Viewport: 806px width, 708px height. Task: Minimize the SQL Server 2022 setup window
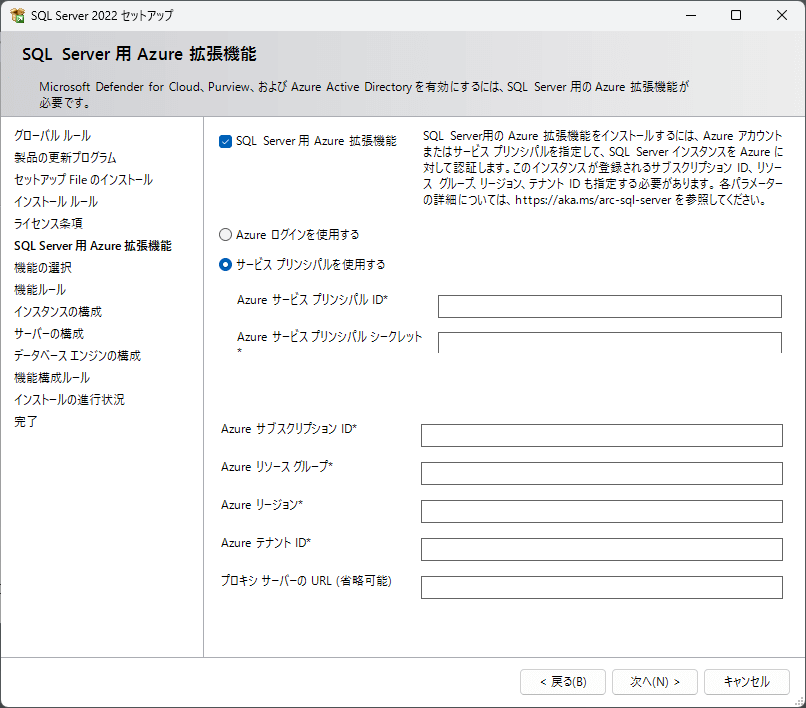pyautogui.click(x=691, y=15)
